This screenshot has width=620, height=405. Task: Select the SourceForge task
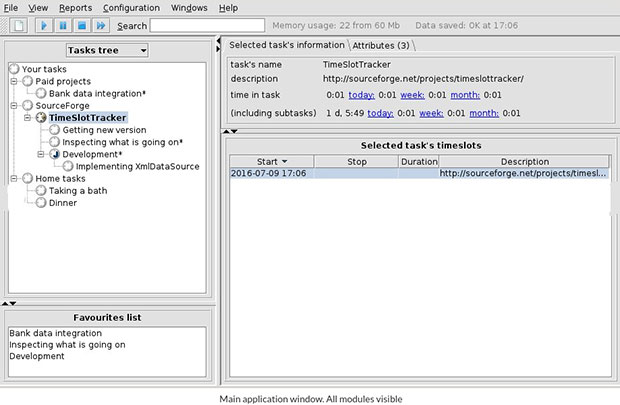tap(62, 106)
